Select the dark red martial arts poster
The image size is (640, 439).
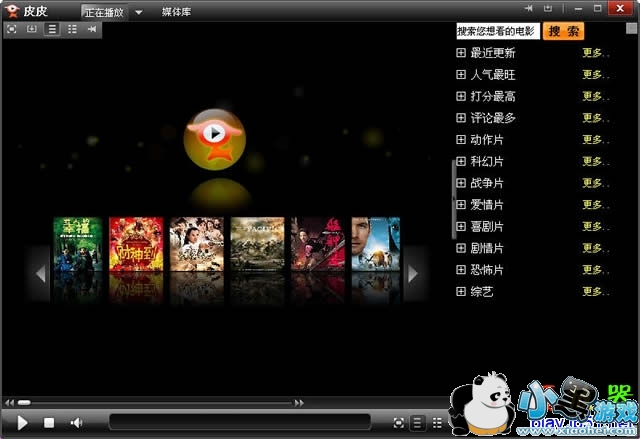coord(318,244)
